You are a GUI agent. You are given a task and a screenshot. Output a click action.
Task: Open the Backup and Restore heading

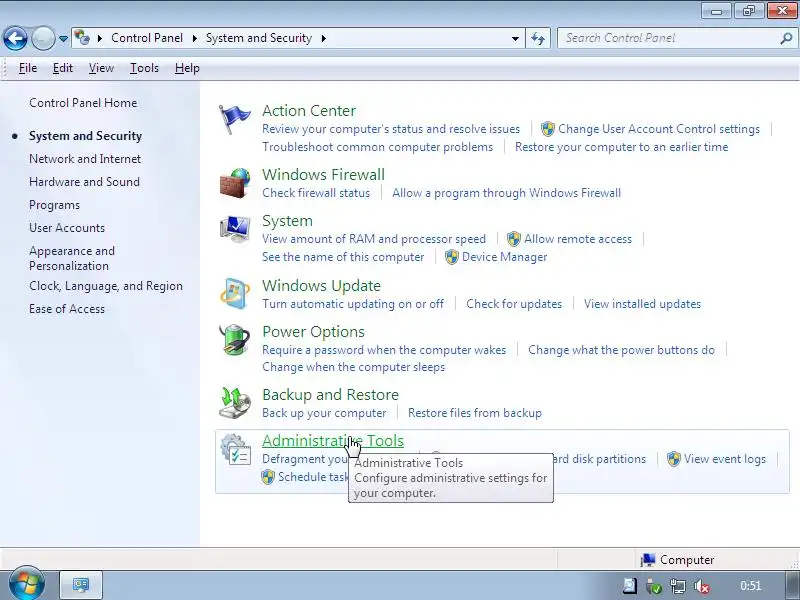click(x=331, y=395)
